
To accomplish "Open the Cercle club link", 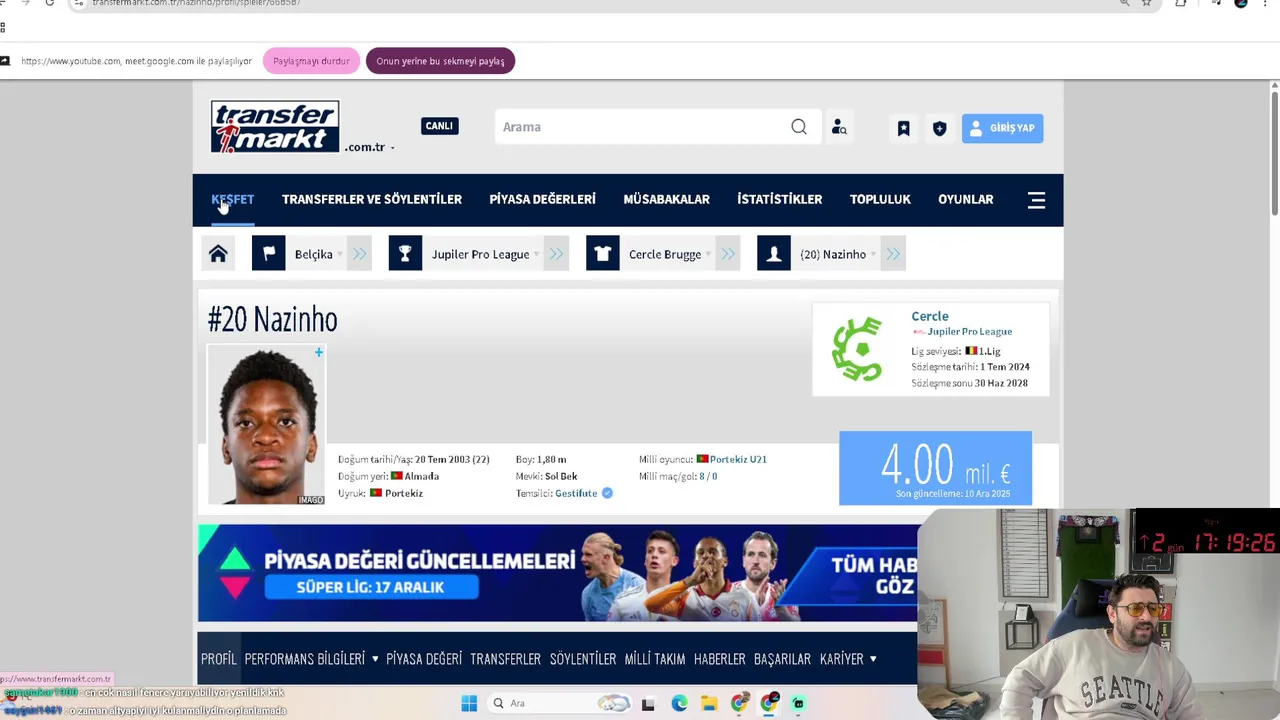I will (x=930, y=316).
